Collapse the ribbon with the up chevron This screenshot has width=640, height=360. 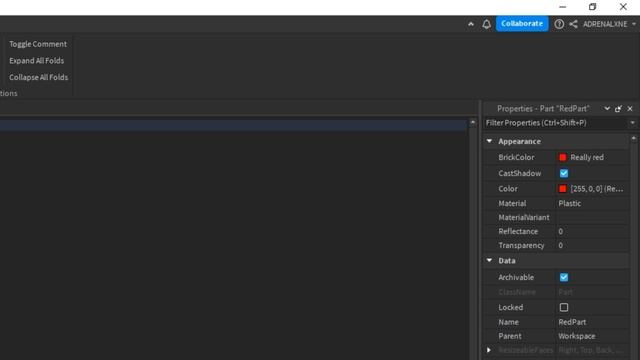pos(471,24)
